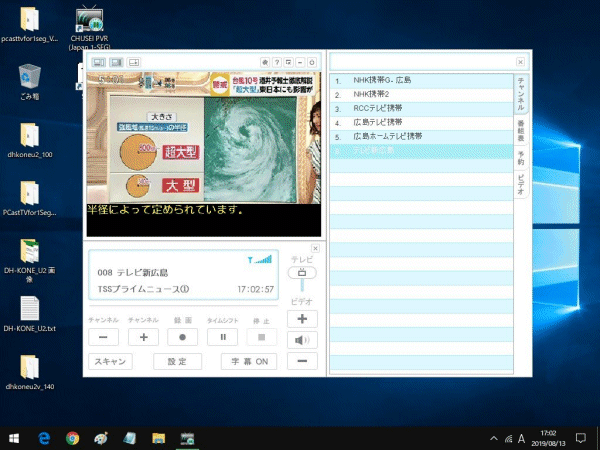Select the DH-KONE_U2 画像 folder

coord(30,261)
